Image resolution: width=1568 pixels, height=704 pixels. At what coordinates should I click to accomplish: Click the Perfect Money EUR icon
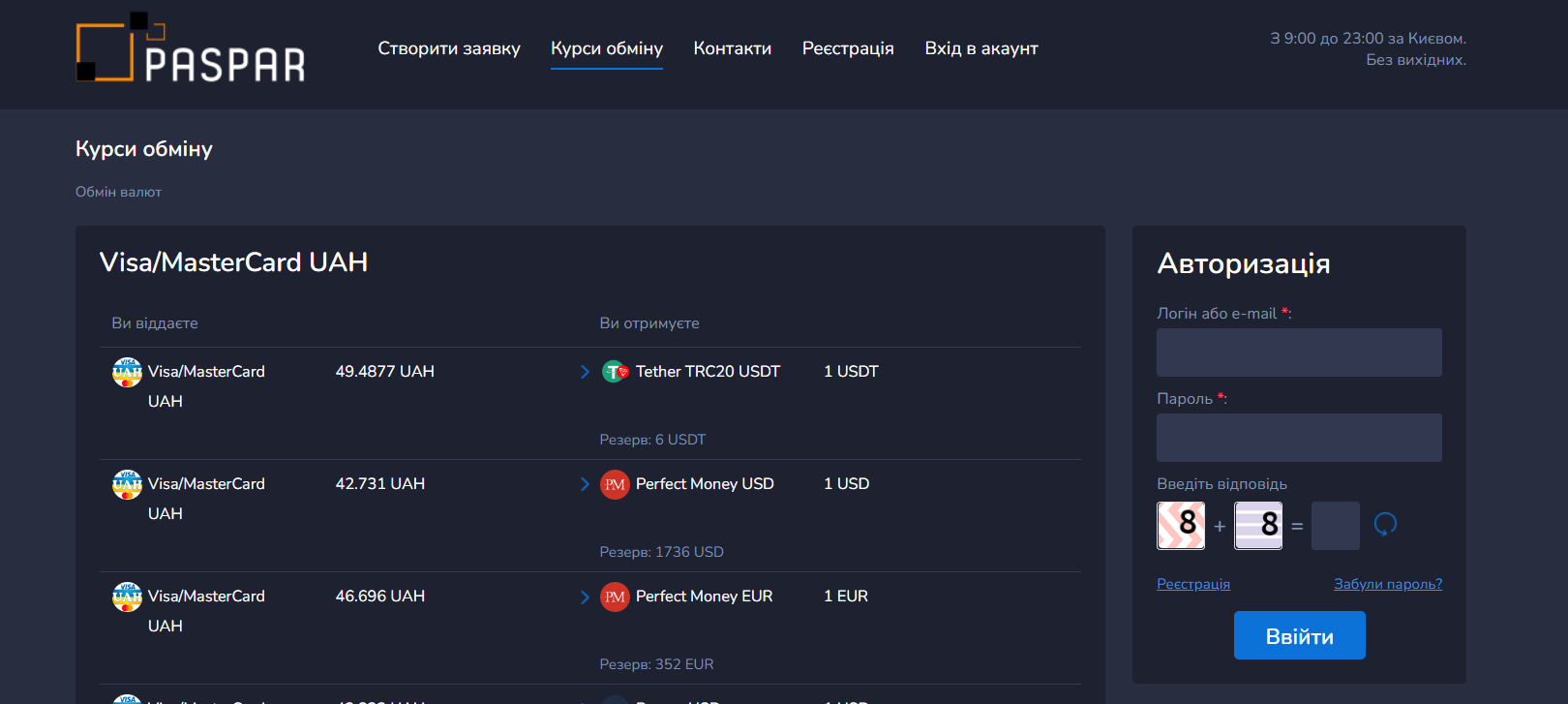pyautogui.click(x=615, y=597)
